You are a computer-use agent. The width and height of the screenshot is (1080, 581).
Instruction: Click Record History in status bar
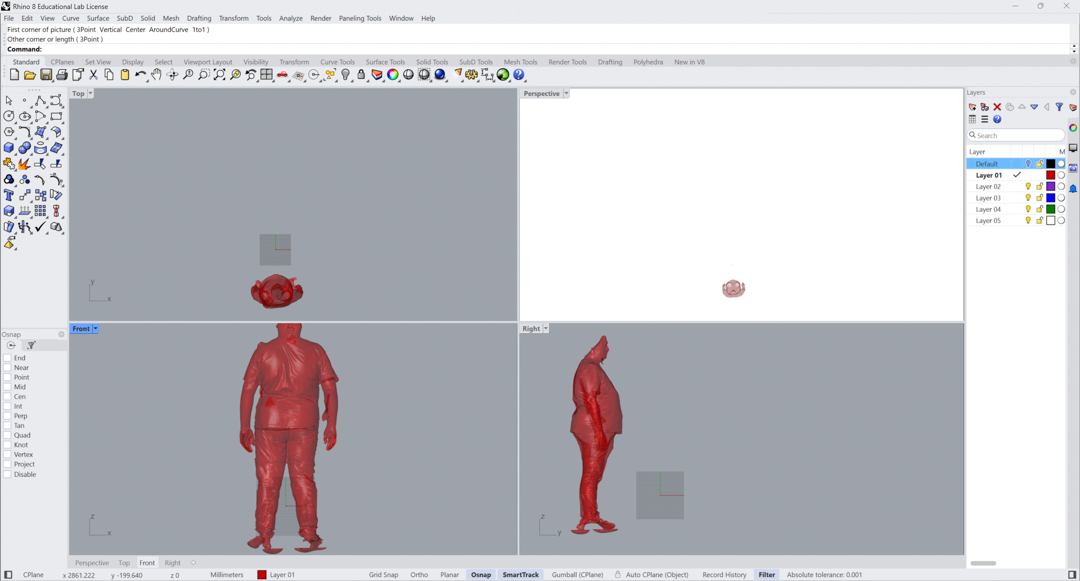(x=724, y=575)
